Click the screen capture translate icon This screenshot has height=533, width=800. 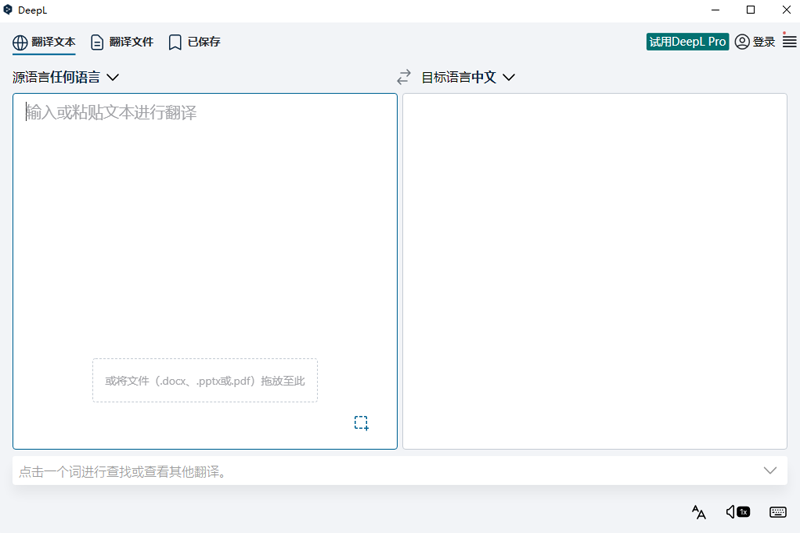(361, 423)
